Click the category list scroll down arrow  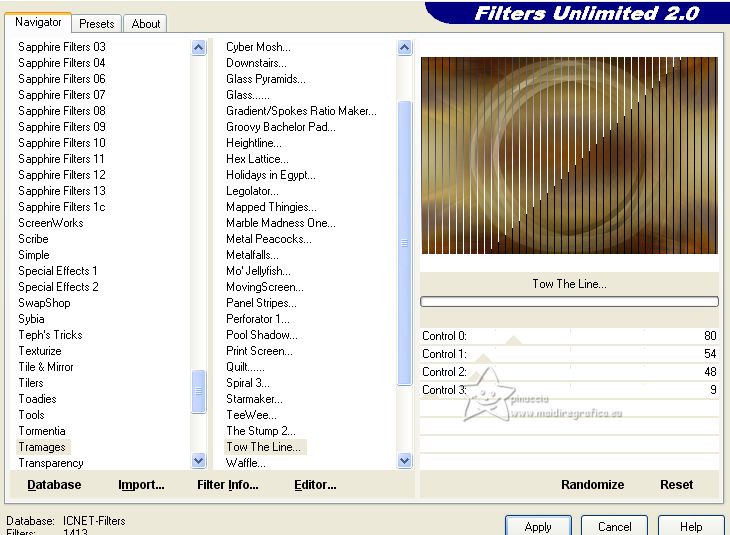coord(199,461)
